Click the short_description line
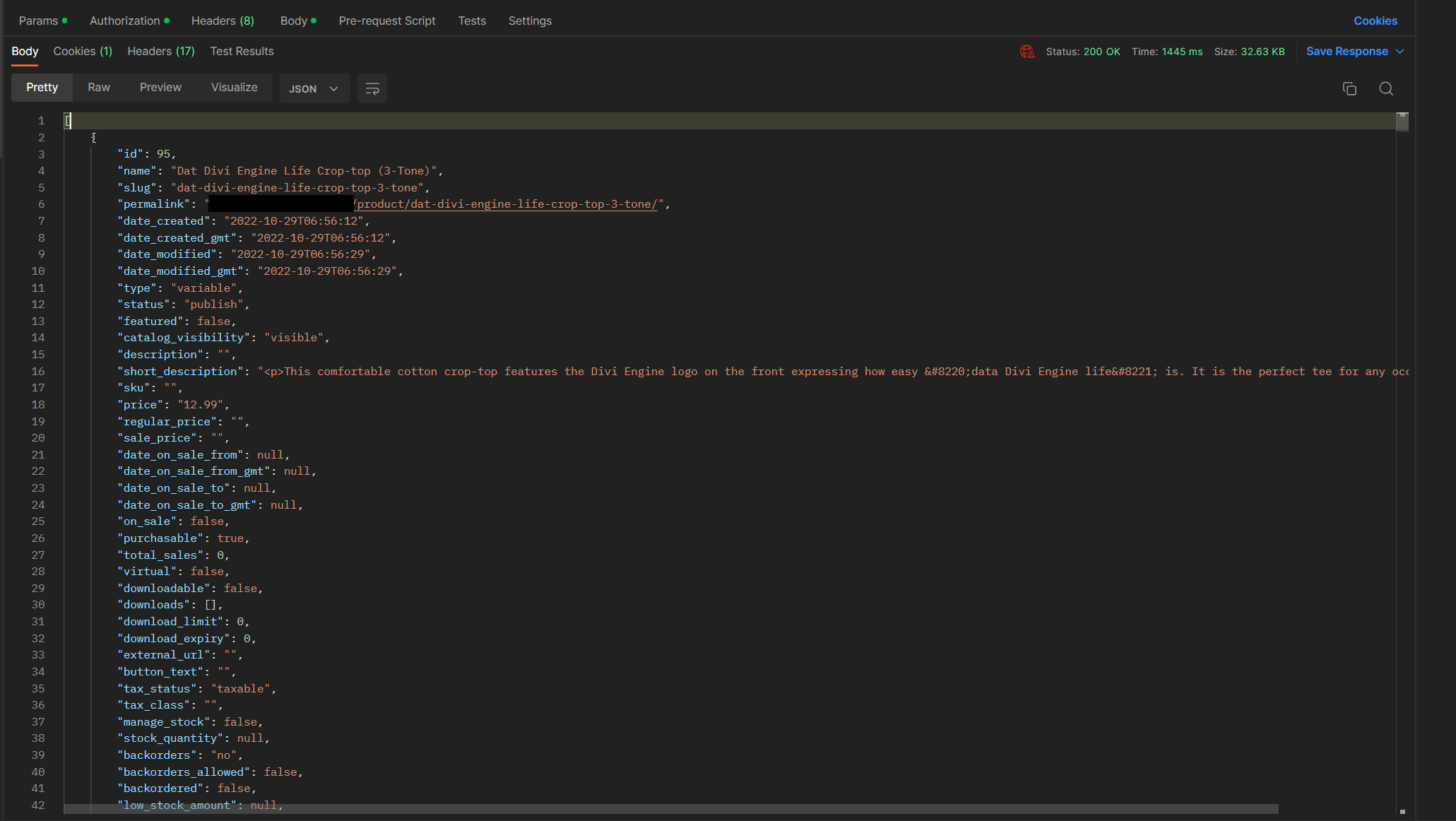The height and width of the screenshot is (821, 1456). point(763,372)
